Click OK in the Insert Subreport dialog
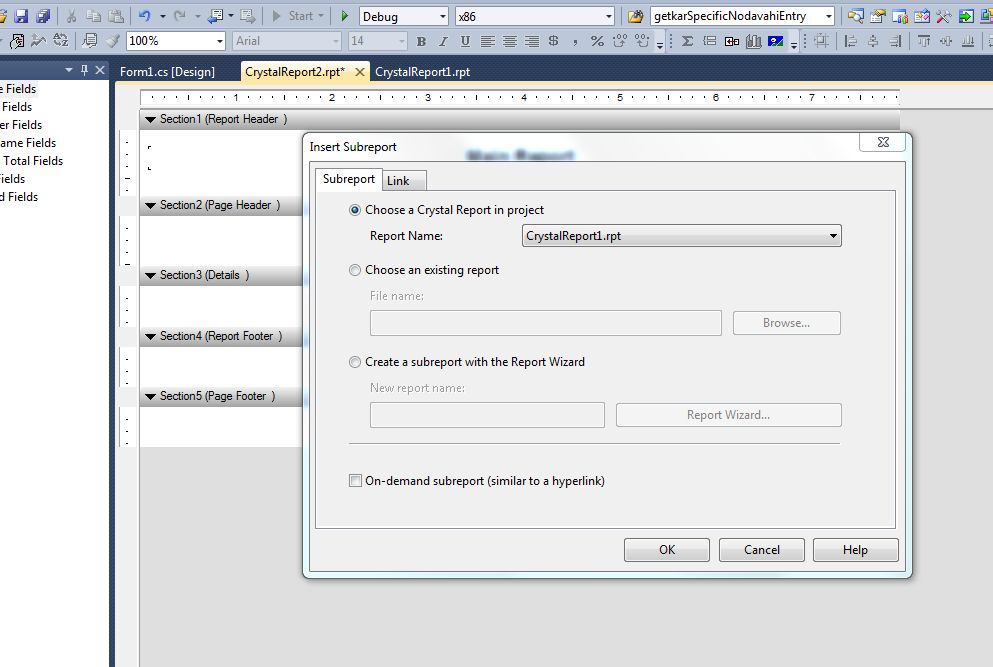The width and height of the screenshot is (993, 667). click(667, 550)
